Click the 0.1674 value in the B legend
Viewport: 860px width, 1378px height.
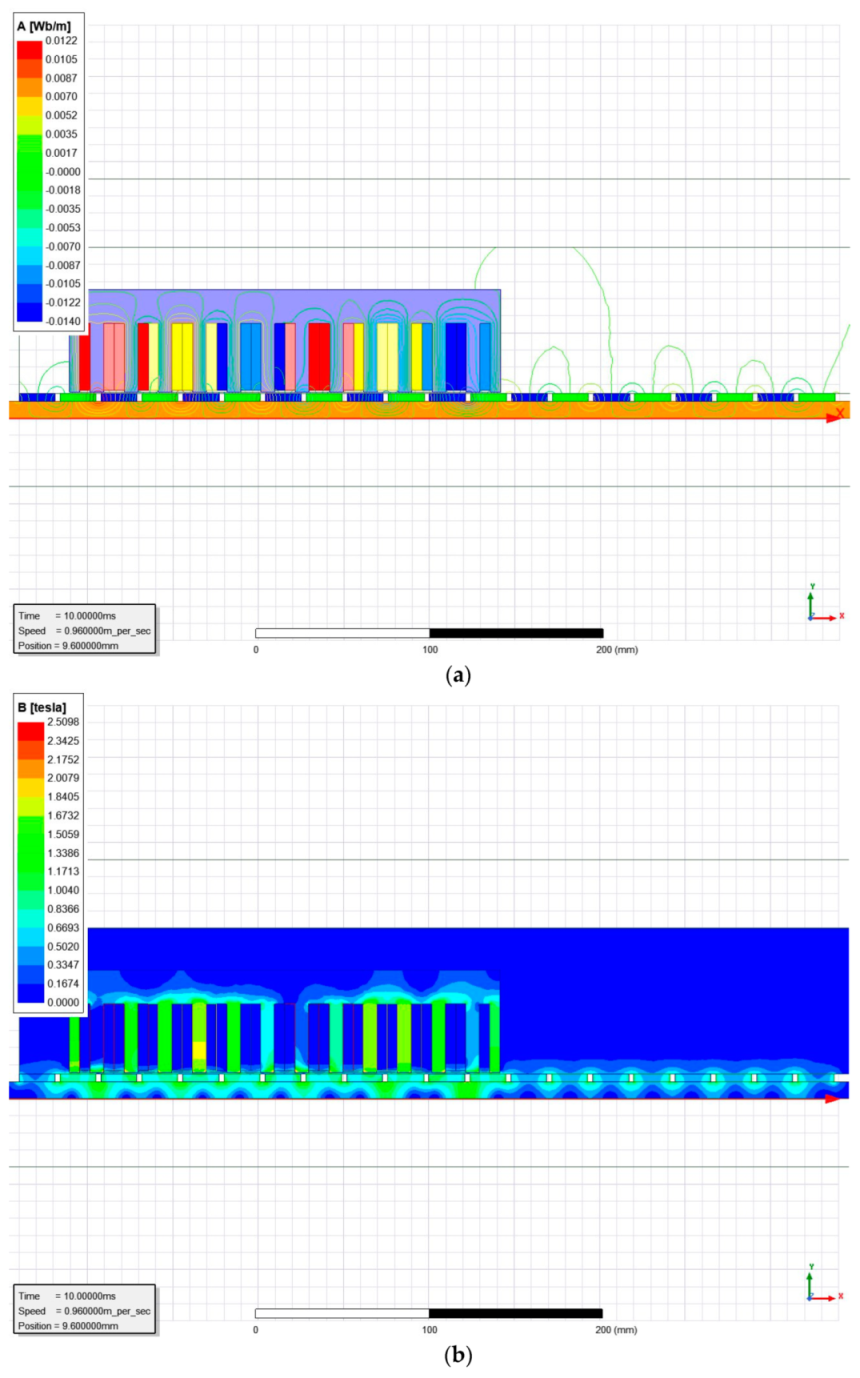[x=63, y=984]
